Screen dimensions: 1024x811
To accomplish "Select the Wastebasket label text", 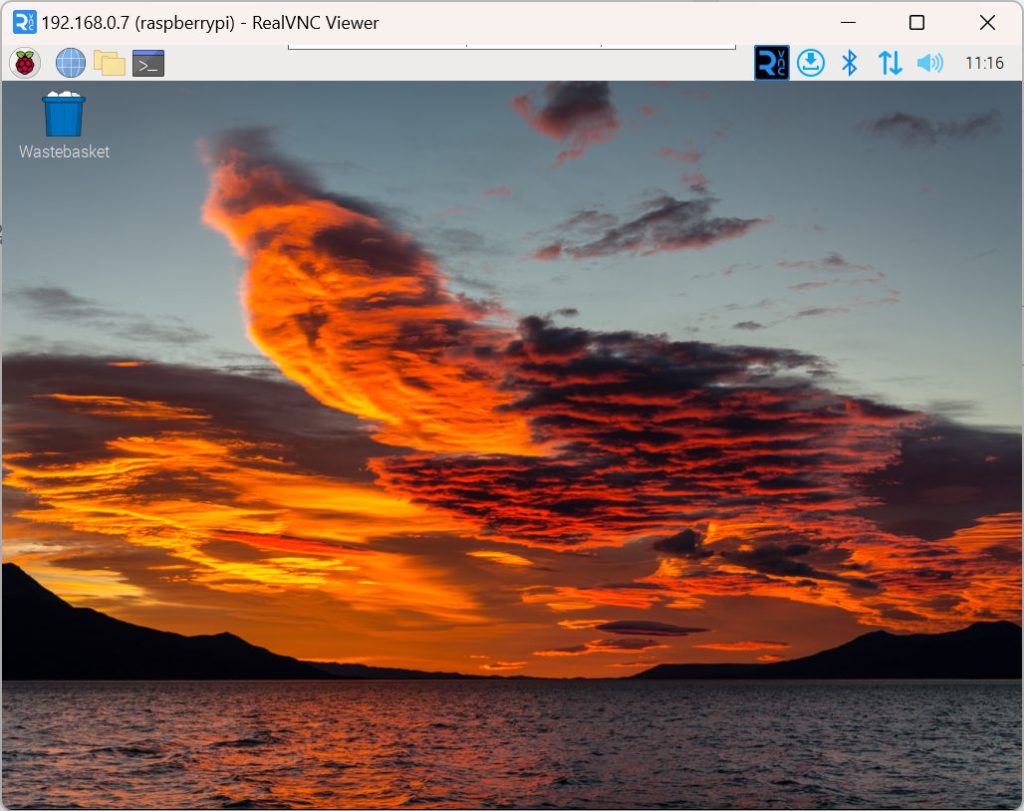I will [x=64, y=151].
